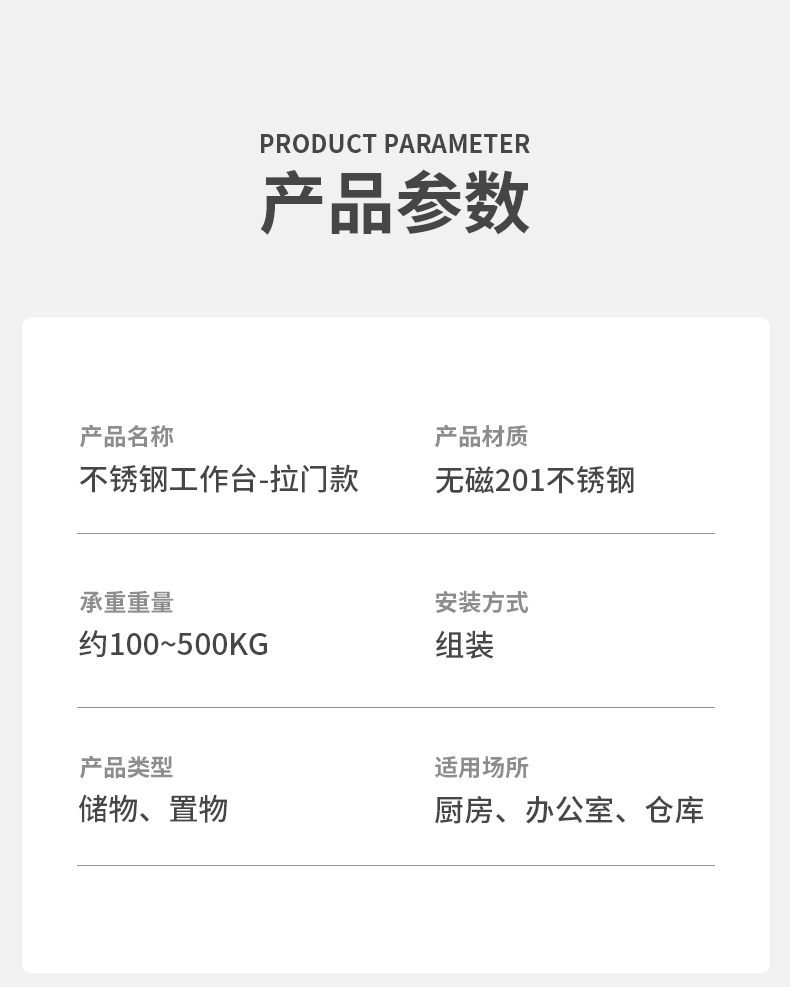Click the 无磁201不锈钢 value
This screenshot has width=790, height=987.
click(x=535, y=480)
